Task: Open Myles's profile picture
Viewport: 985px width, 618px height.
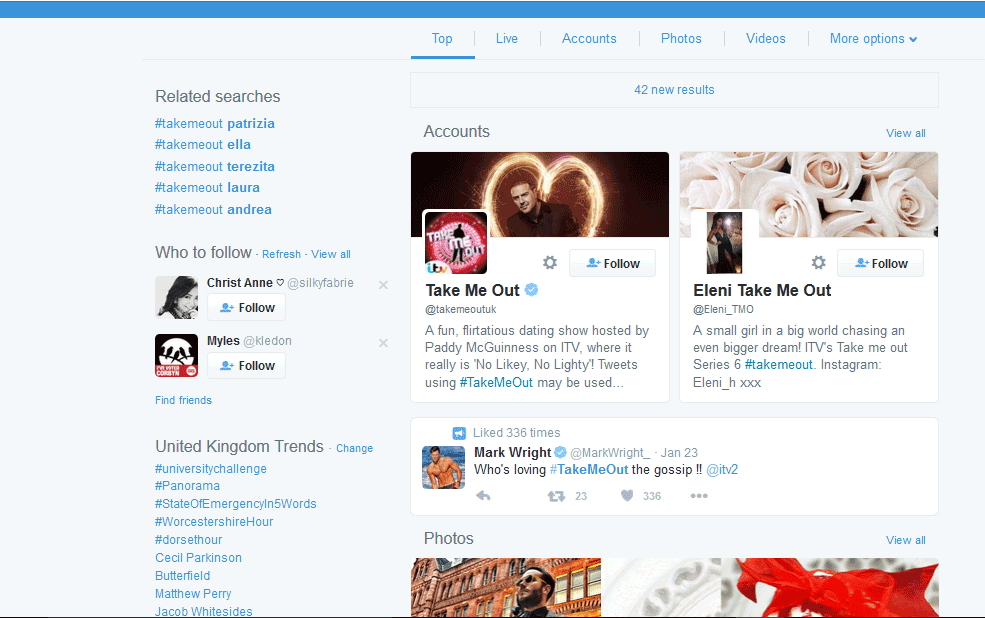Action: [x=177, y=355]
